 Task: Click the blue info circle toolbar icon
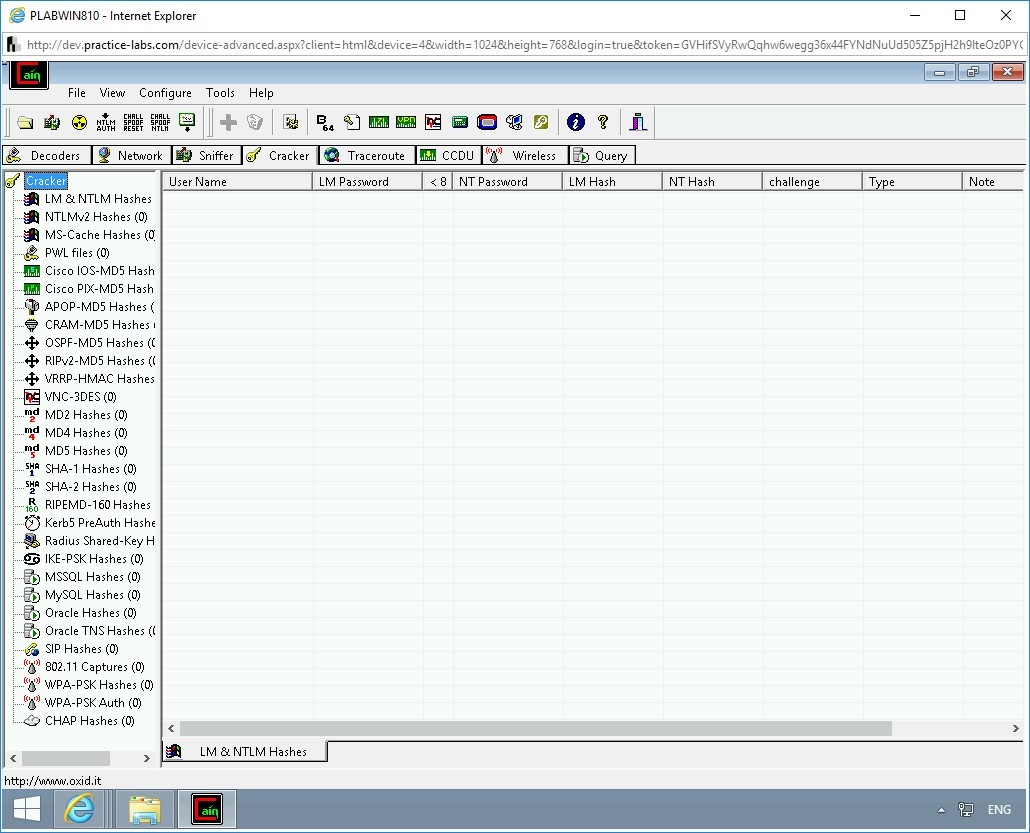pyautogui.click(x=575, y=122)
